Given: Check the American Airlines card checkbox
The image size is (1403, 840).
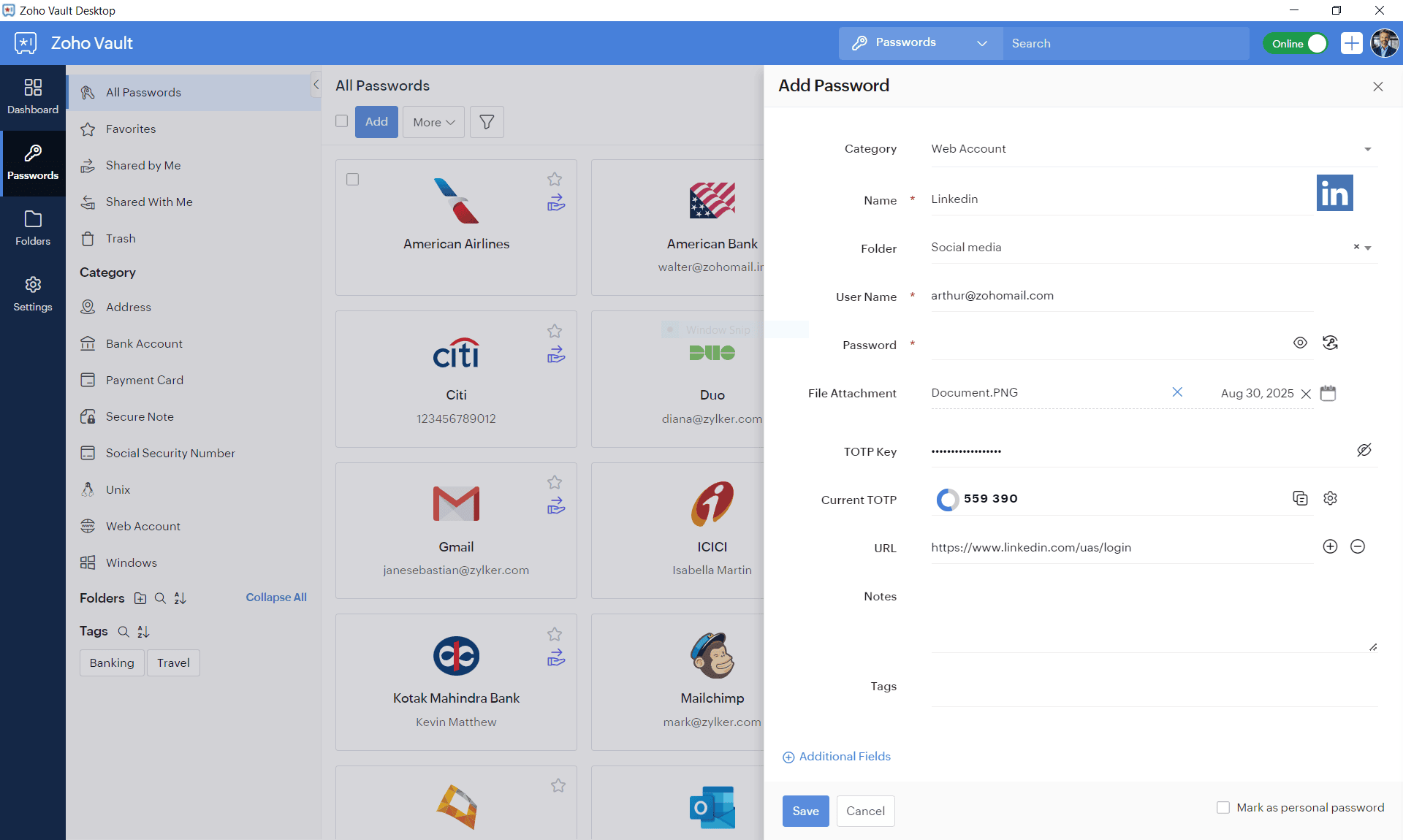Looking at the screenshot, I should click(x=352, y=179).
